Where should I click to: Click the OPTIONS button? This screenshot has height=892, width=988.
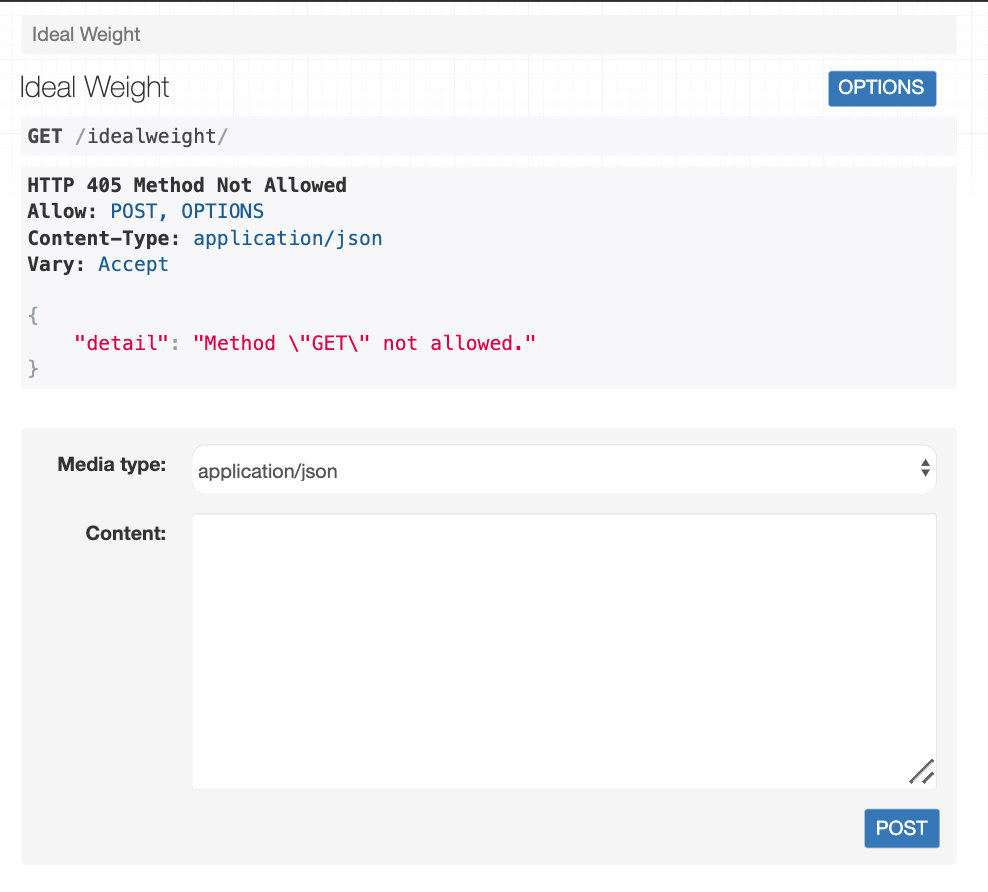click(881, 88)
